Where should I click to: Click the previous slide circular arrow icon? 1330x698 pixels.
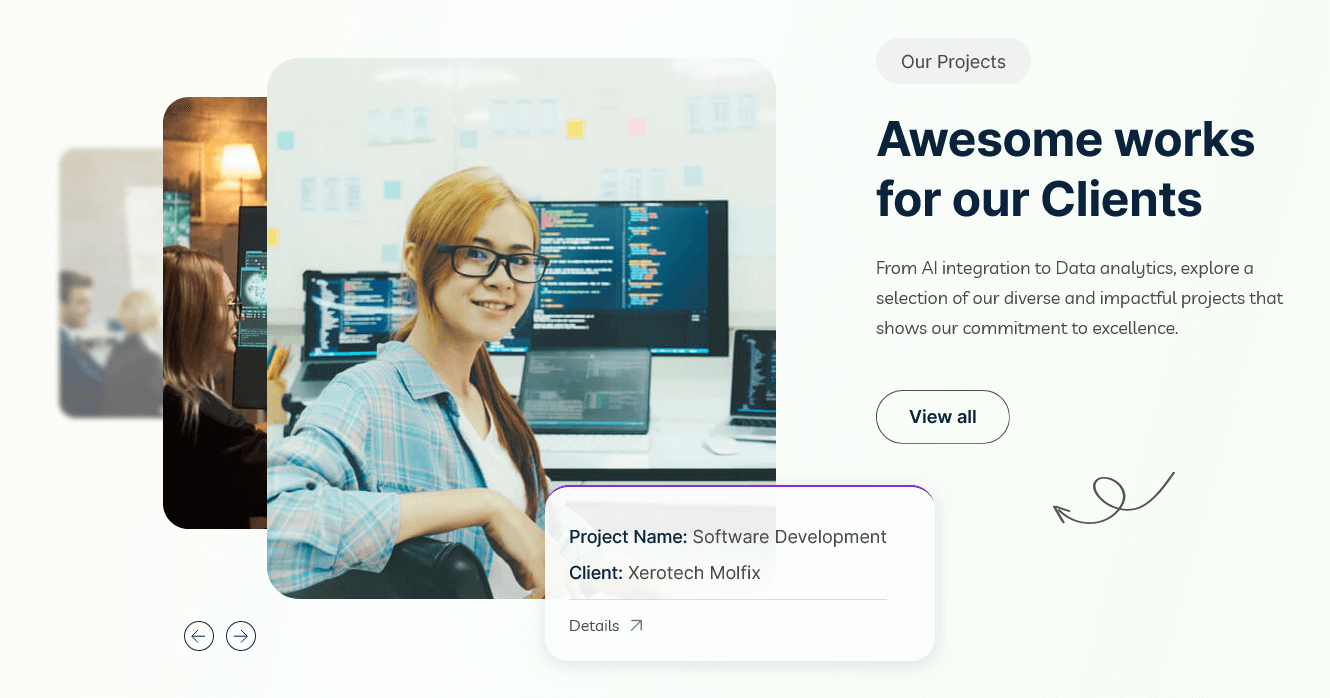coord(199,636)
